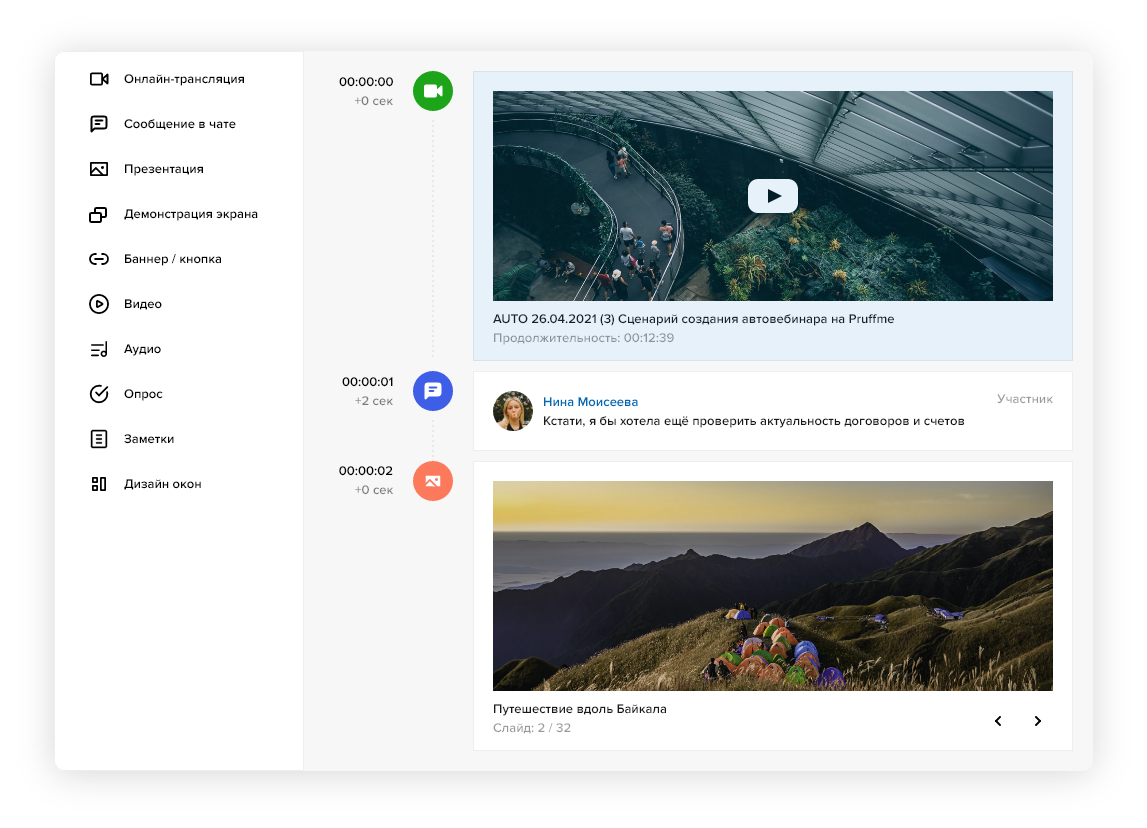
Task: Select the Заметки menu item label
Action: pos(149,439)
